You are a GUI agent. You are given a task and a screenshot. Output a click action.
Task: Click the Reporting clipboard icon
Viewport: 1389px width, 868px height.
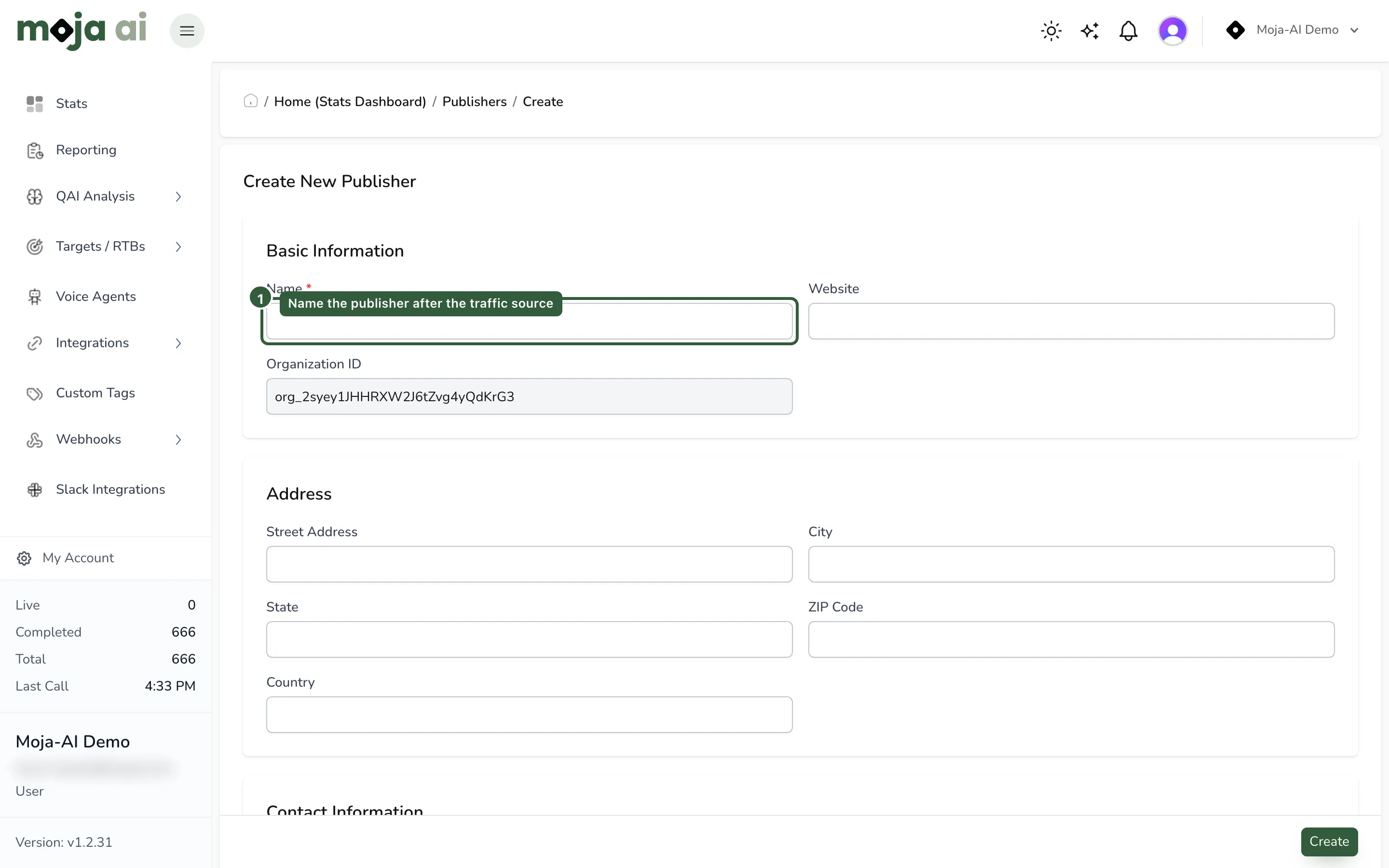pos(34,150)
